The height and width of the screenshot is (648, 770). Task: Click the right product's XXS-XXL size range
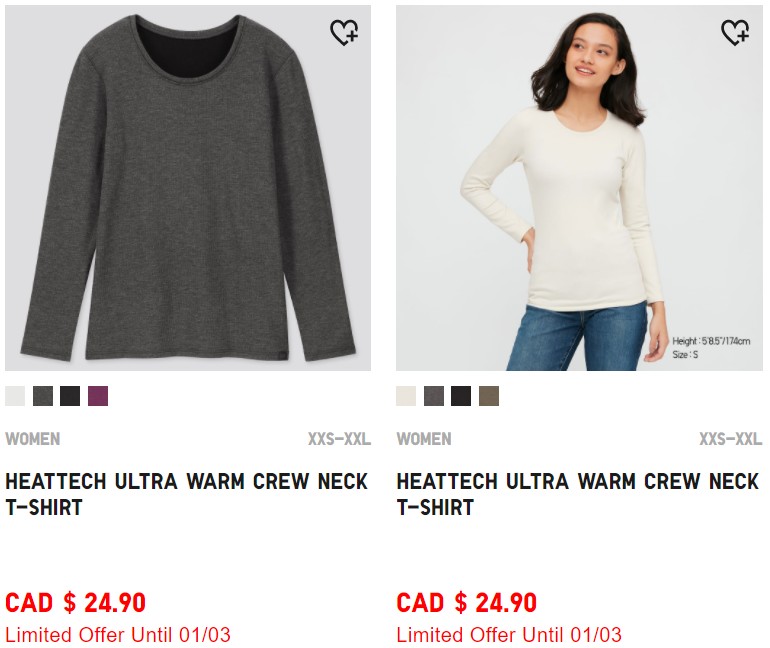click(x=730, y=439)
